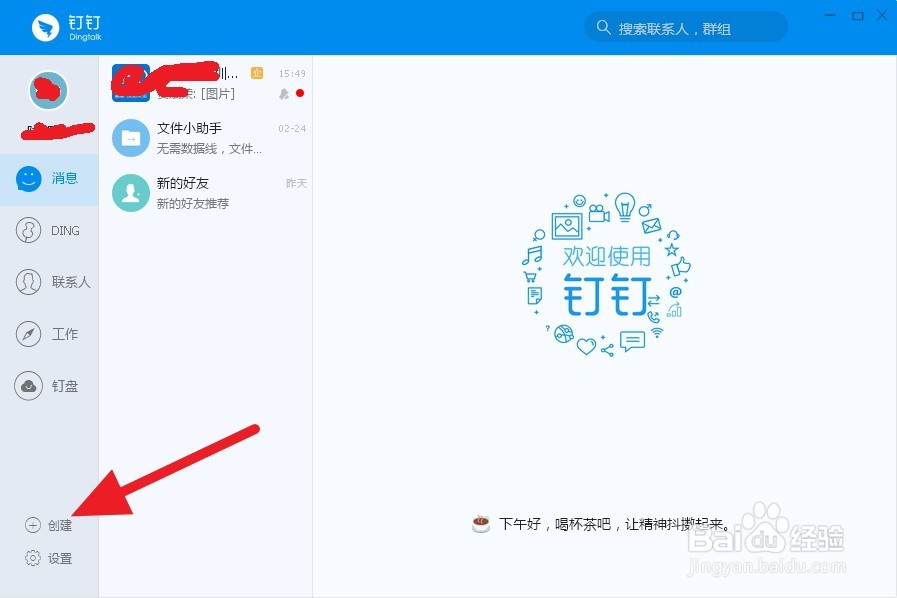Switch to the 消息 messages tab

49,179
